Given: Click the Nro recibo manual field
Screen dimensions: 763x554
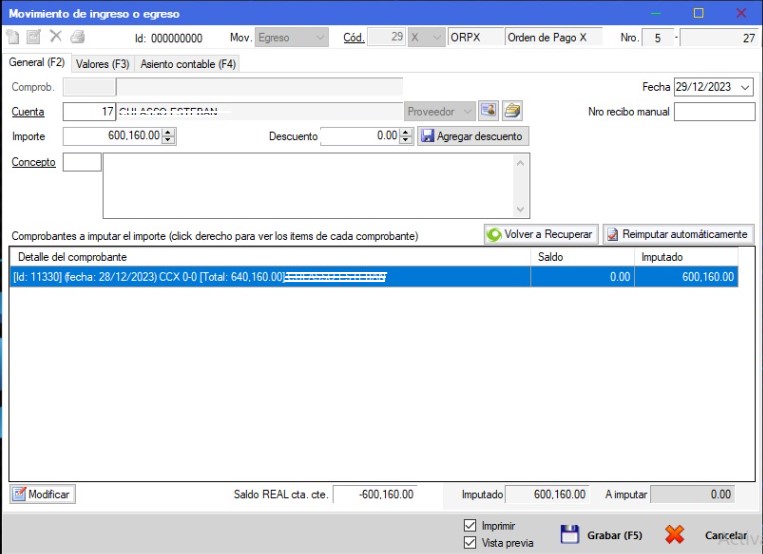Looking at the screenshot, I should (714, 111).
